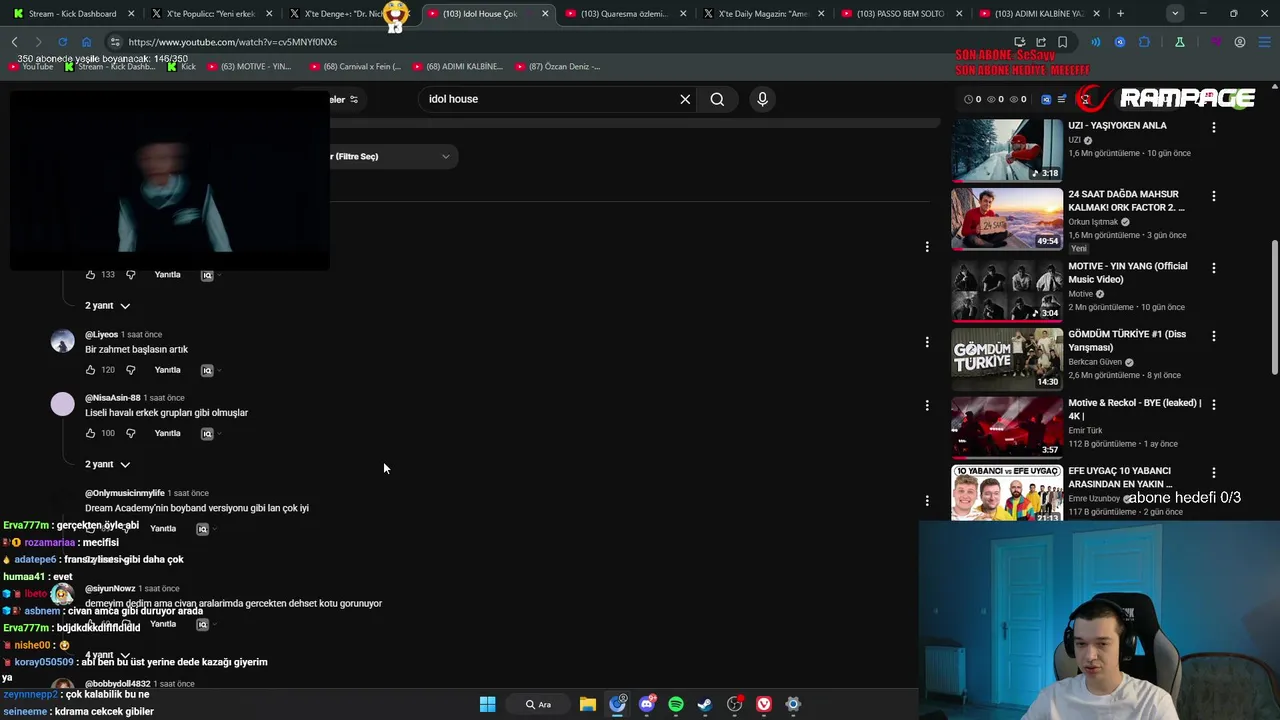The image size is (1280, 720).
Task: Dislike the comment by @NisaAsin-88
Action: click(130, 433)
